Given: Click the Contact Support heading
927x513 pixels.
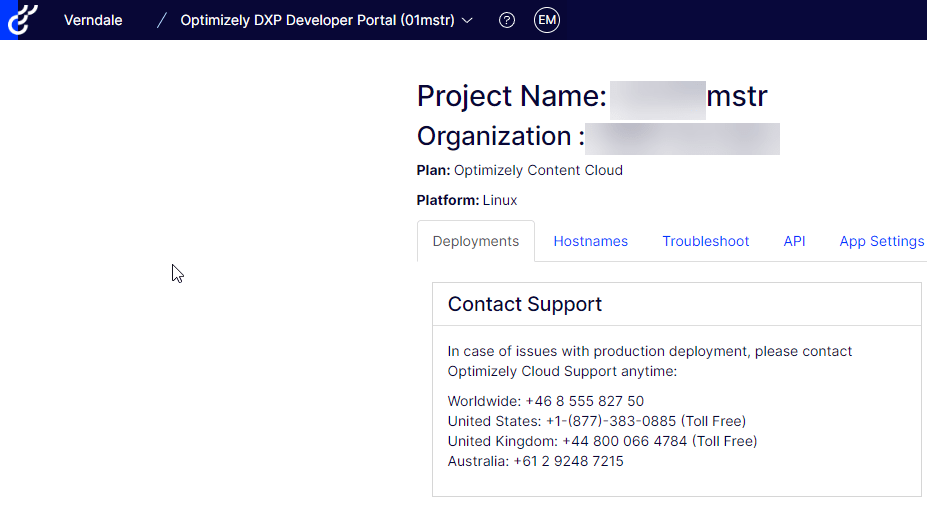Looking at the screenshot, I should [524, 304].
